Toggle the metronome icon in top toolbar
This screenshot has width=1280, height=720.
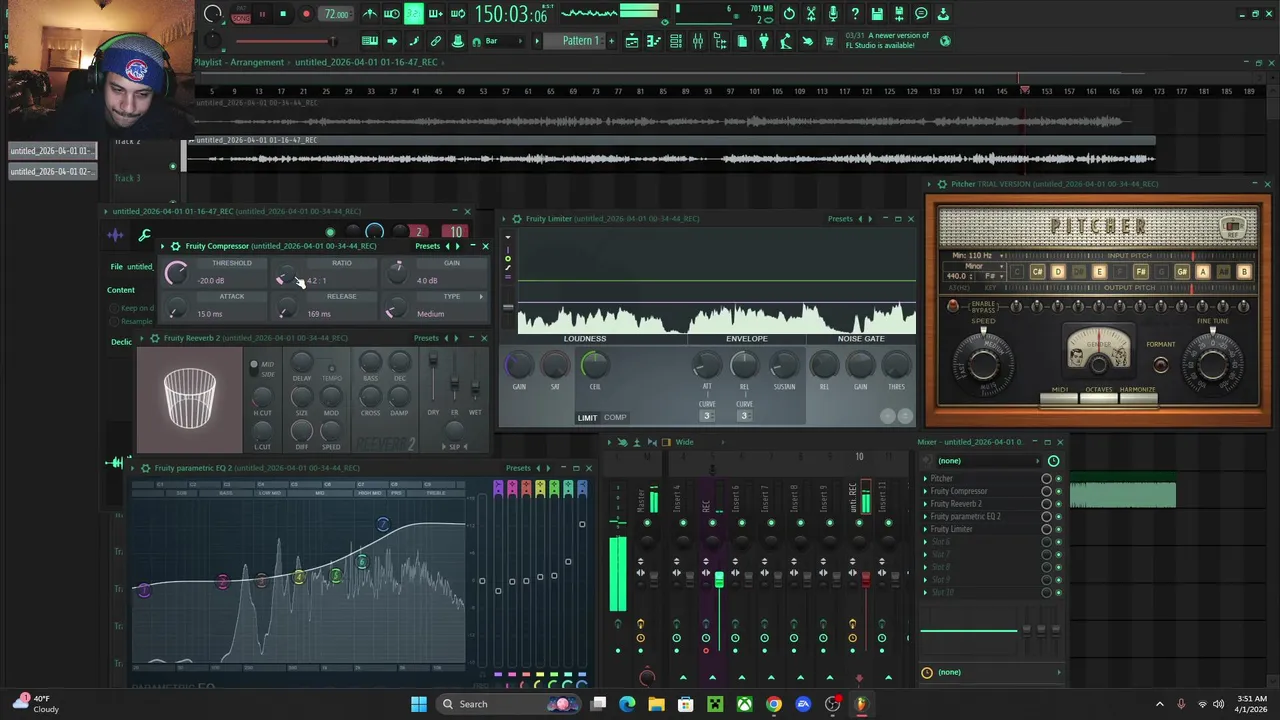click(370, 14)
